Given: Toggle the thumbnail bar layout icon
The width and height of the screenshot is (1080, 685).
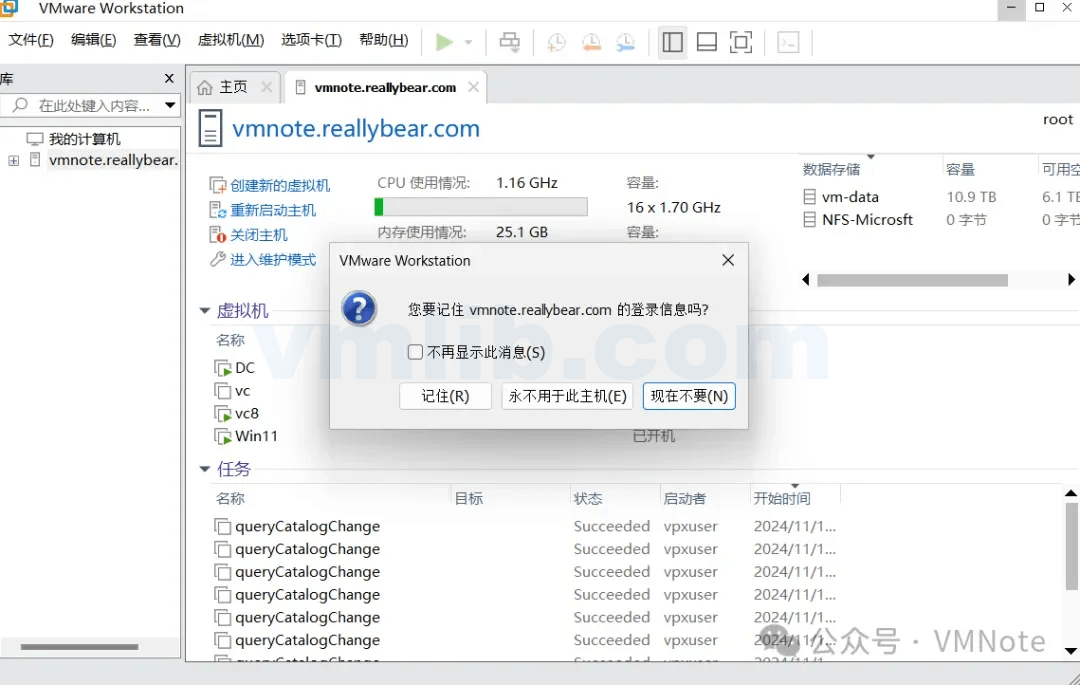Looking at the screenshot, I should pos(707,42).
